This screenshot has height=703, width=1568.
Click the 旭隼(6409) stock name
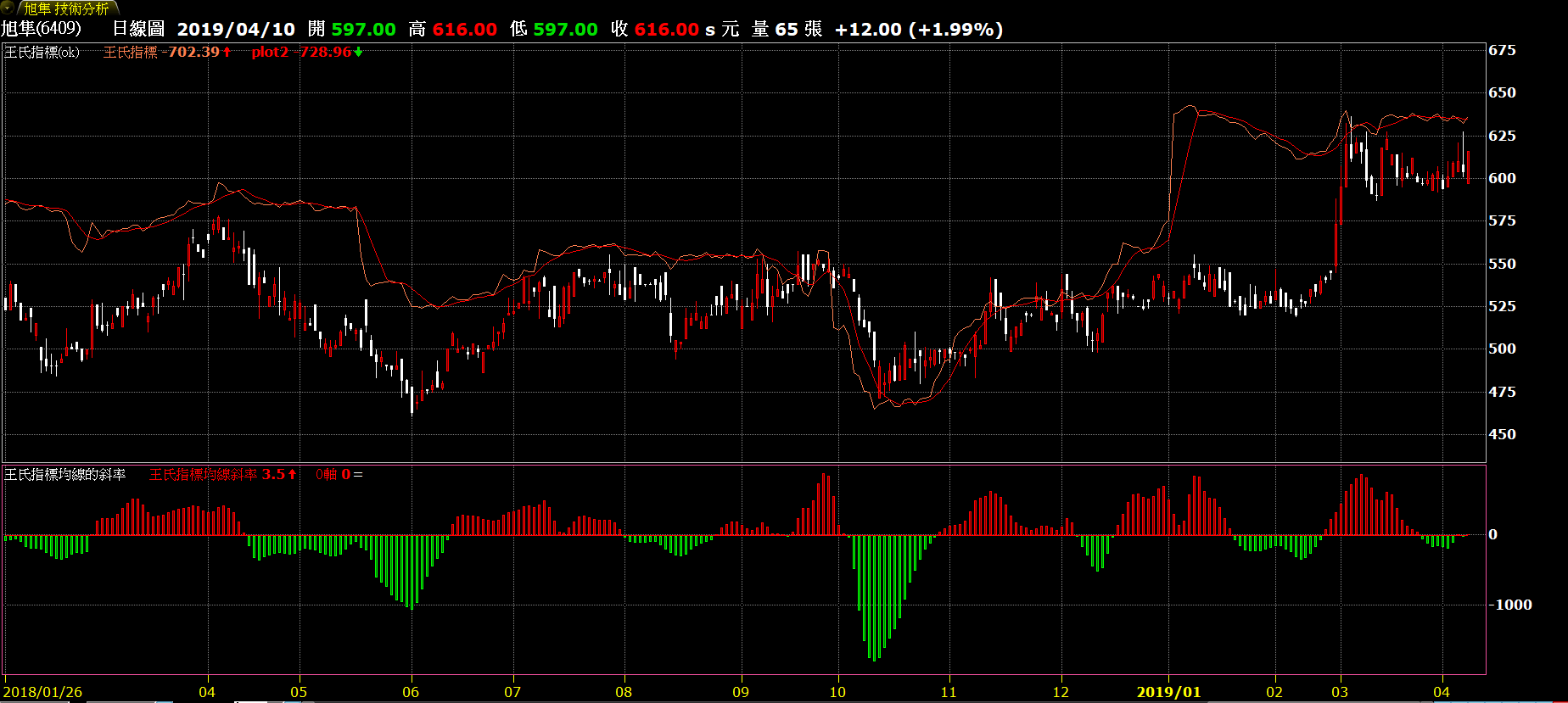(x=41, y=29)
